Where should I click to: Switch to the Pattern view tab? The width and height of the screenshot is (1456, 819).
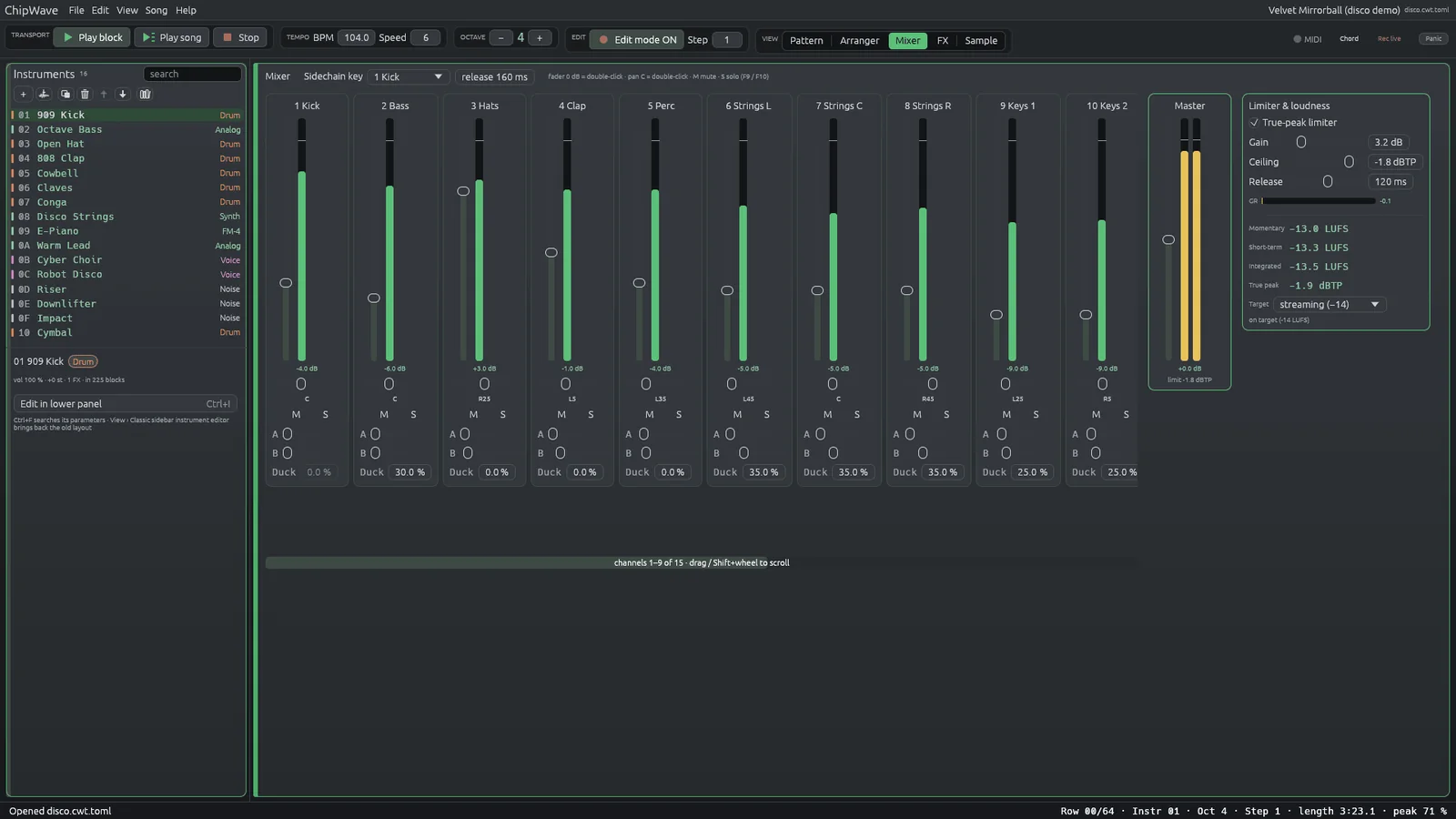pos(806,40)
